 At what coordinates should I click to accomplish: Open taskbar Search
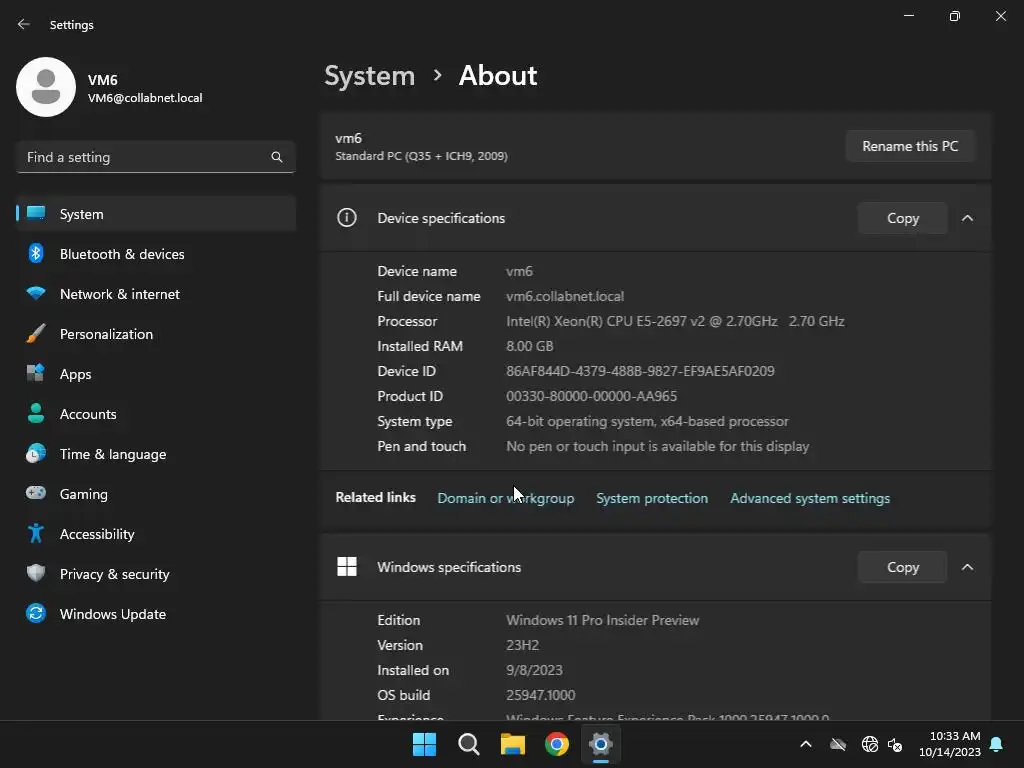468,744
